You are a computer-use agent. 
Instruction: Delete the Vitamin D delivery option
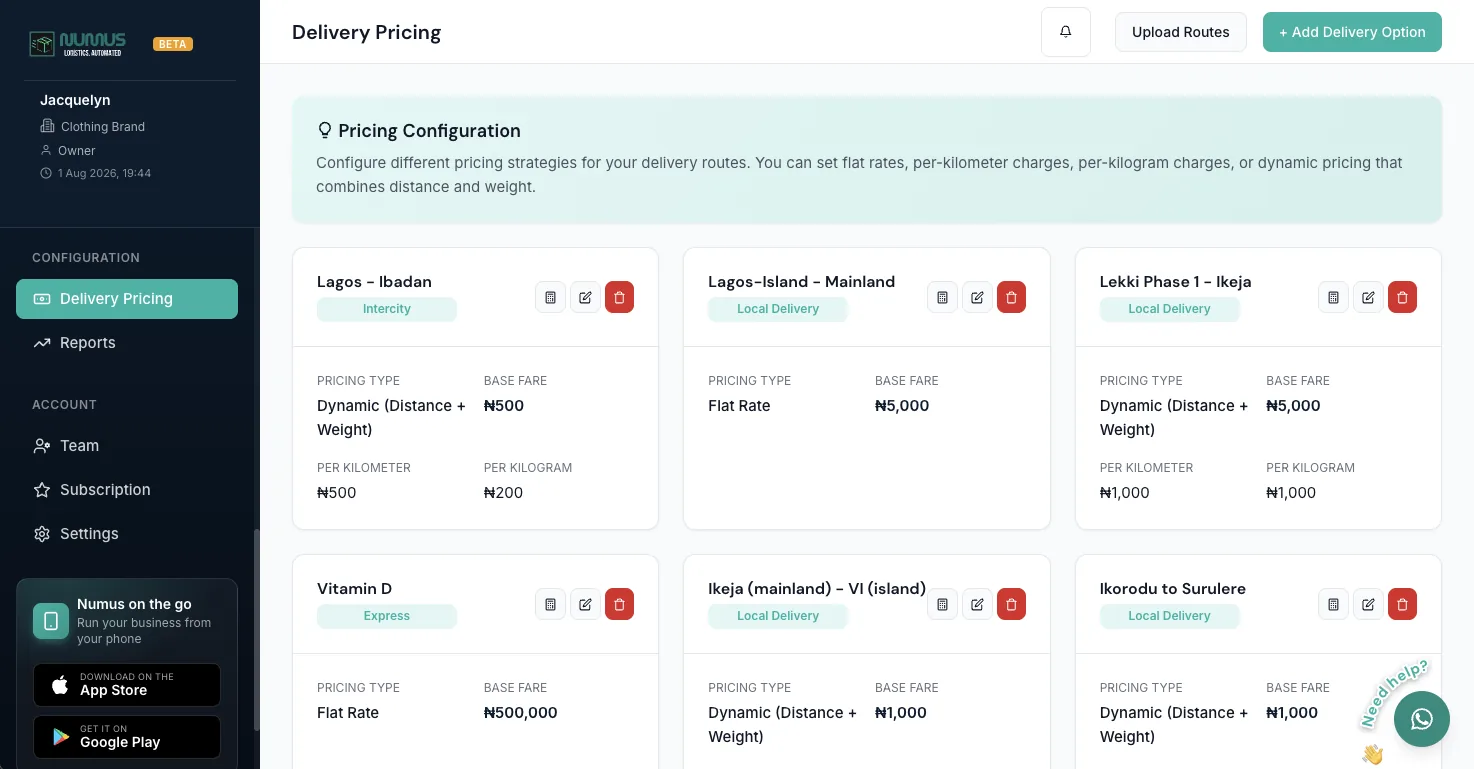coord(619,604)
